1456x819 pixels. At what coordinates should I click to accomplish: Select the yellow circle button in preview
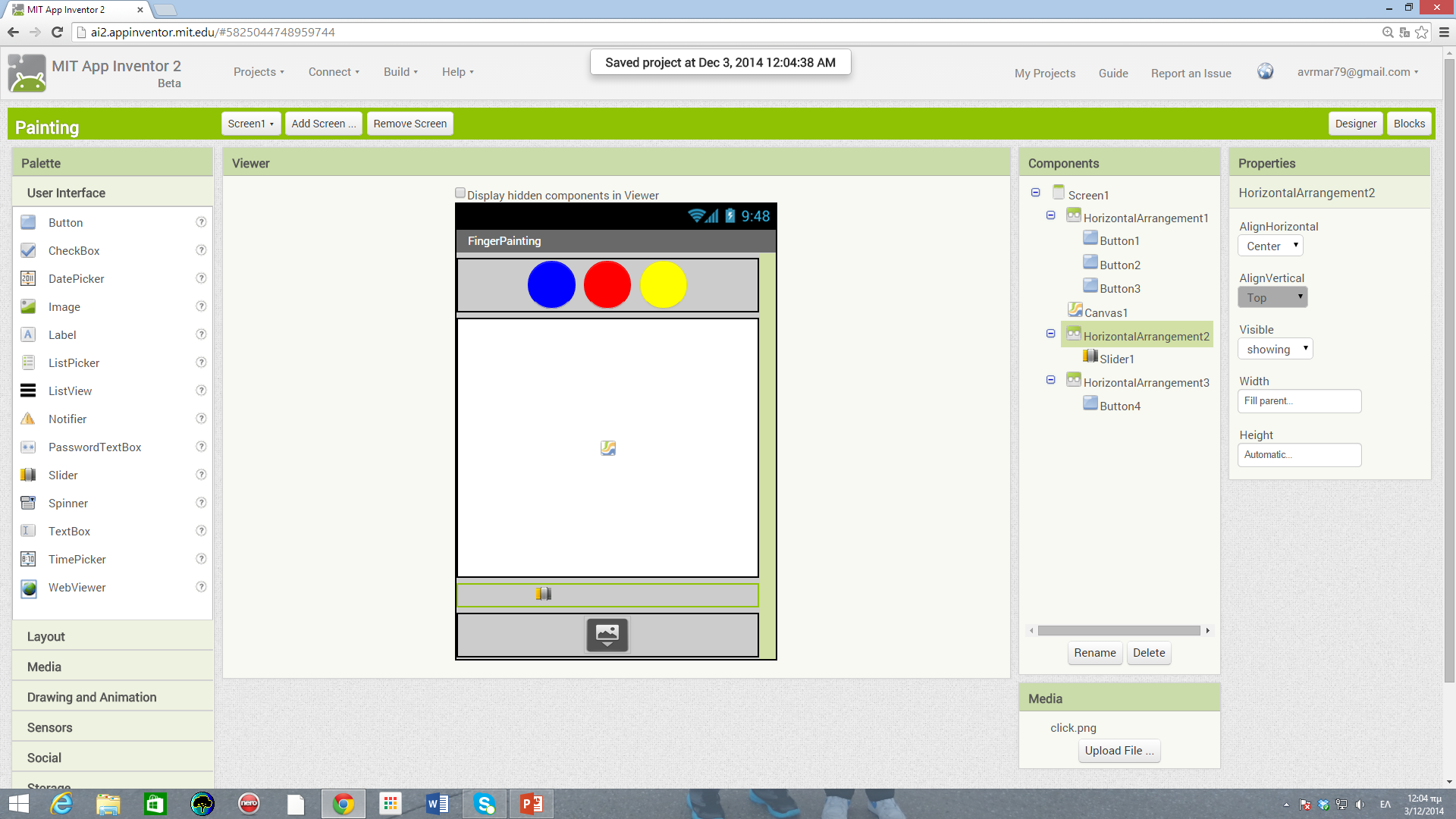[x=664, y=284]
